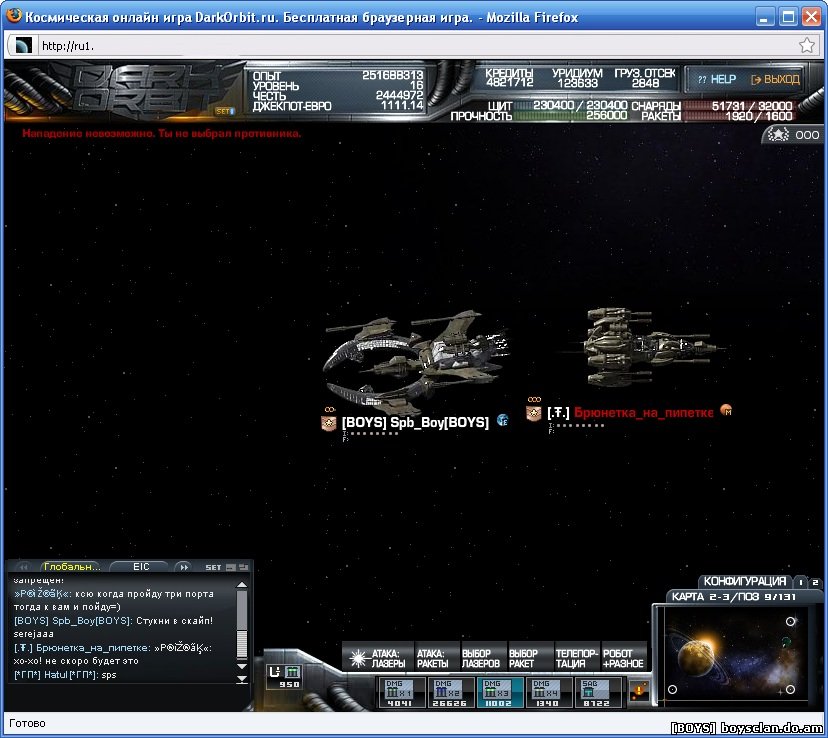Click the chat scrollbar down arrow
This screenshot has width=828, height=738.
(241, 666)
